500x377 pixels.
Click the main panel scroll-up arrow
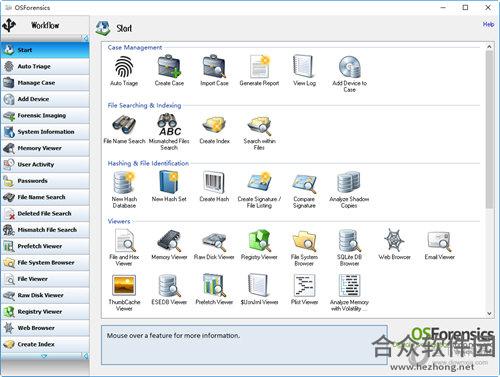tap(489, 47)
